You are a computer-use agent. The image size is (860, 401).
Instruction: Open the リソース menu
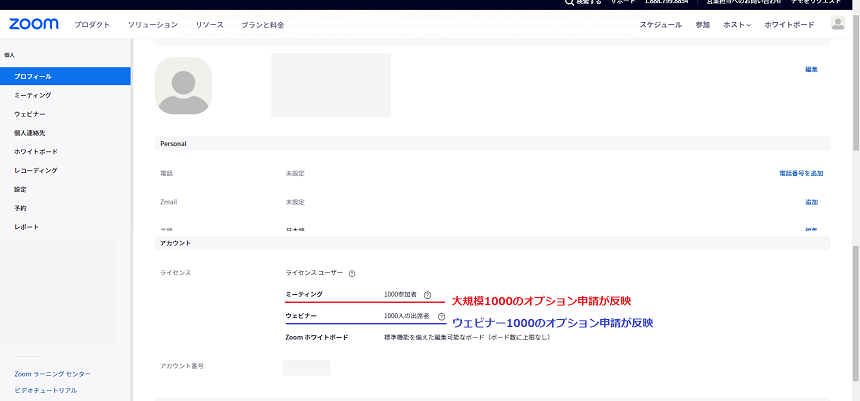pyautogui.click(x=210, y=24)
